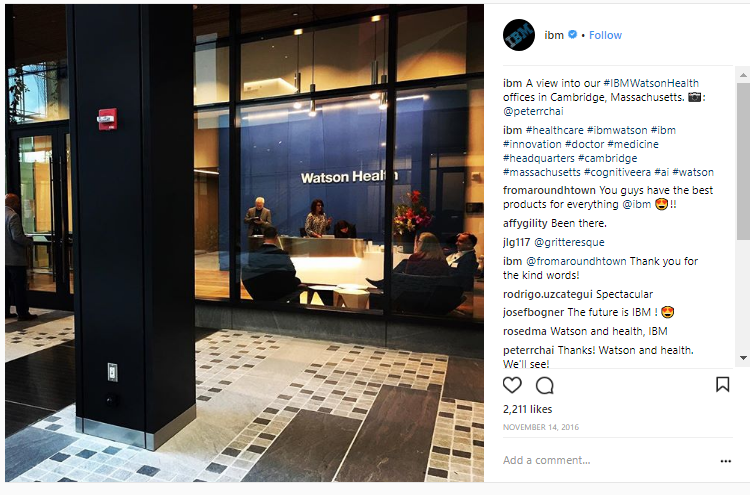Viewport: 750px width, 495px height.
Task: Open the three-dot more options menu
Action: point(726,461)
